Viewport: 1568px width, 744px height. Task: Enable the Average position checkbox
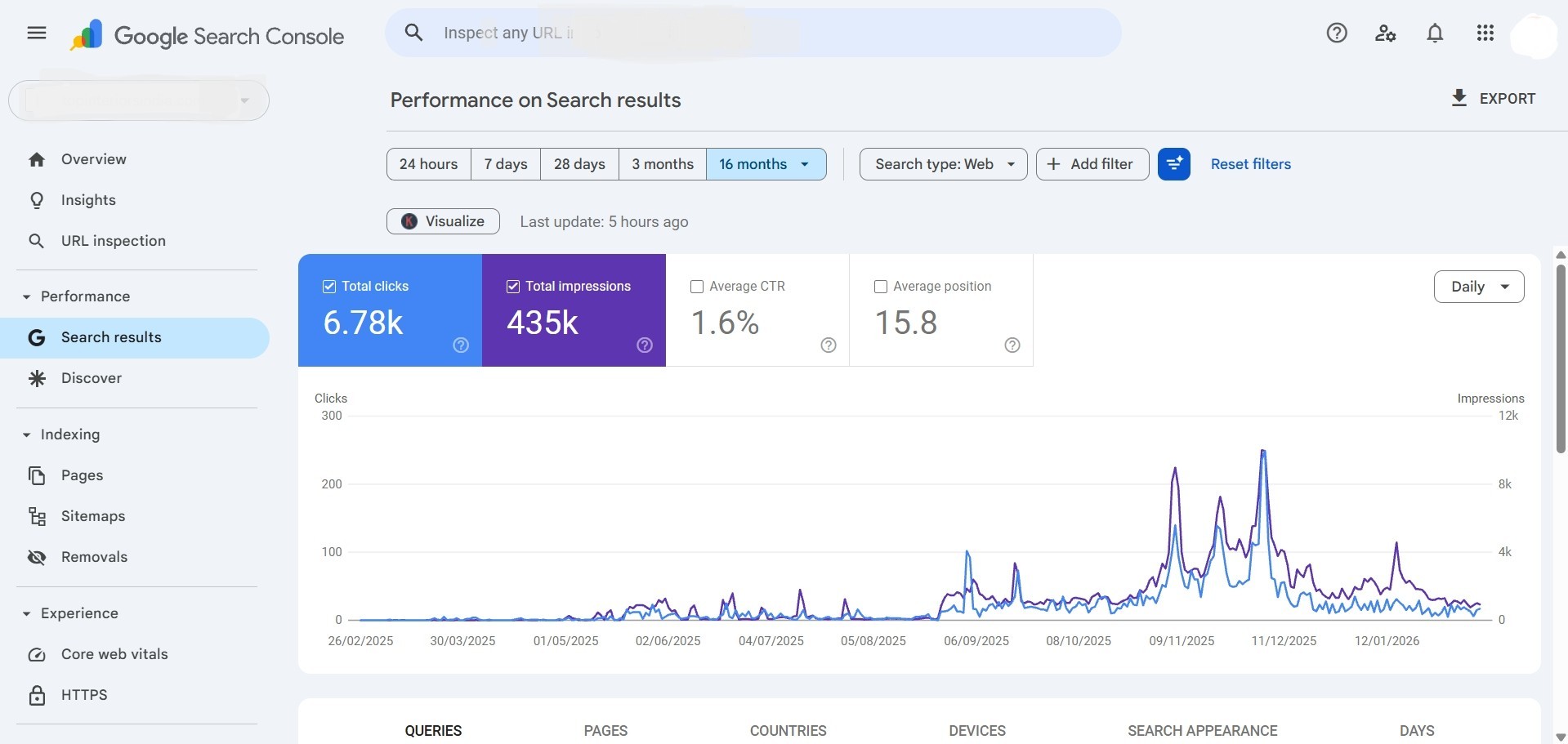881,286
